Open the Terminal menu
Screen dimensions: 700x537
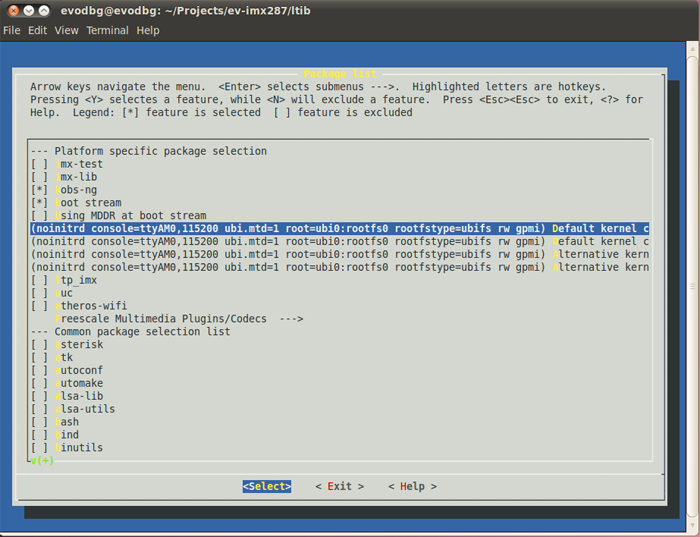click(x=107, y=31)
